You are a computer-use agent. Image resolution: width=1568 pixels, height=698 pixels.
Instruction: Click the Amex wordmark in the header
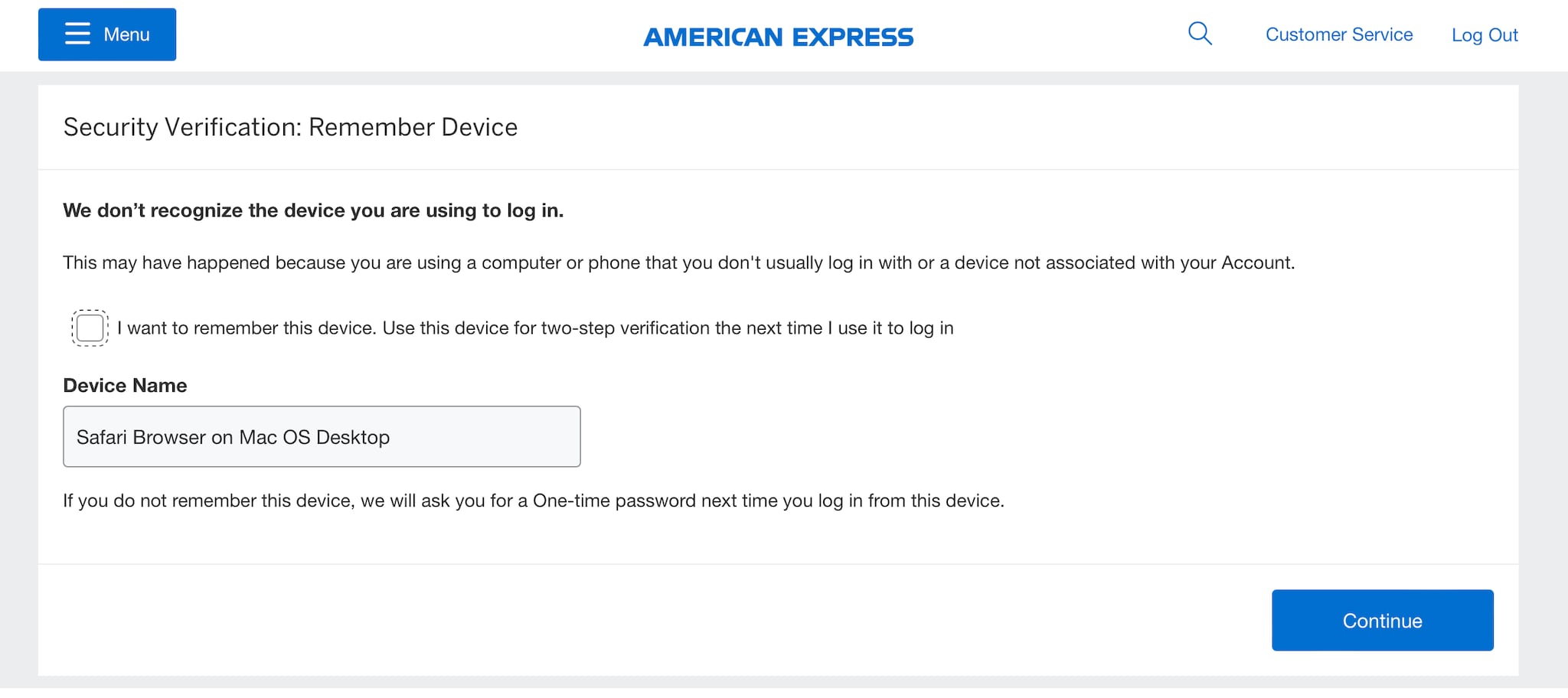click(779, 36)
